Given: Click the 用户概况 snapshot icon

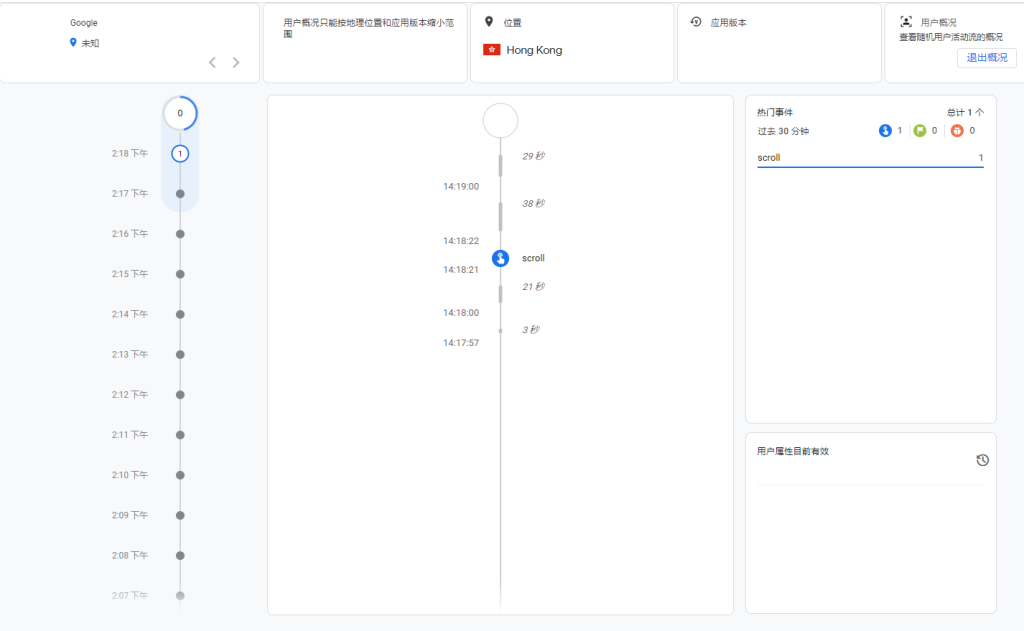Looking at the screenshot, I should [x=906, y=21].
